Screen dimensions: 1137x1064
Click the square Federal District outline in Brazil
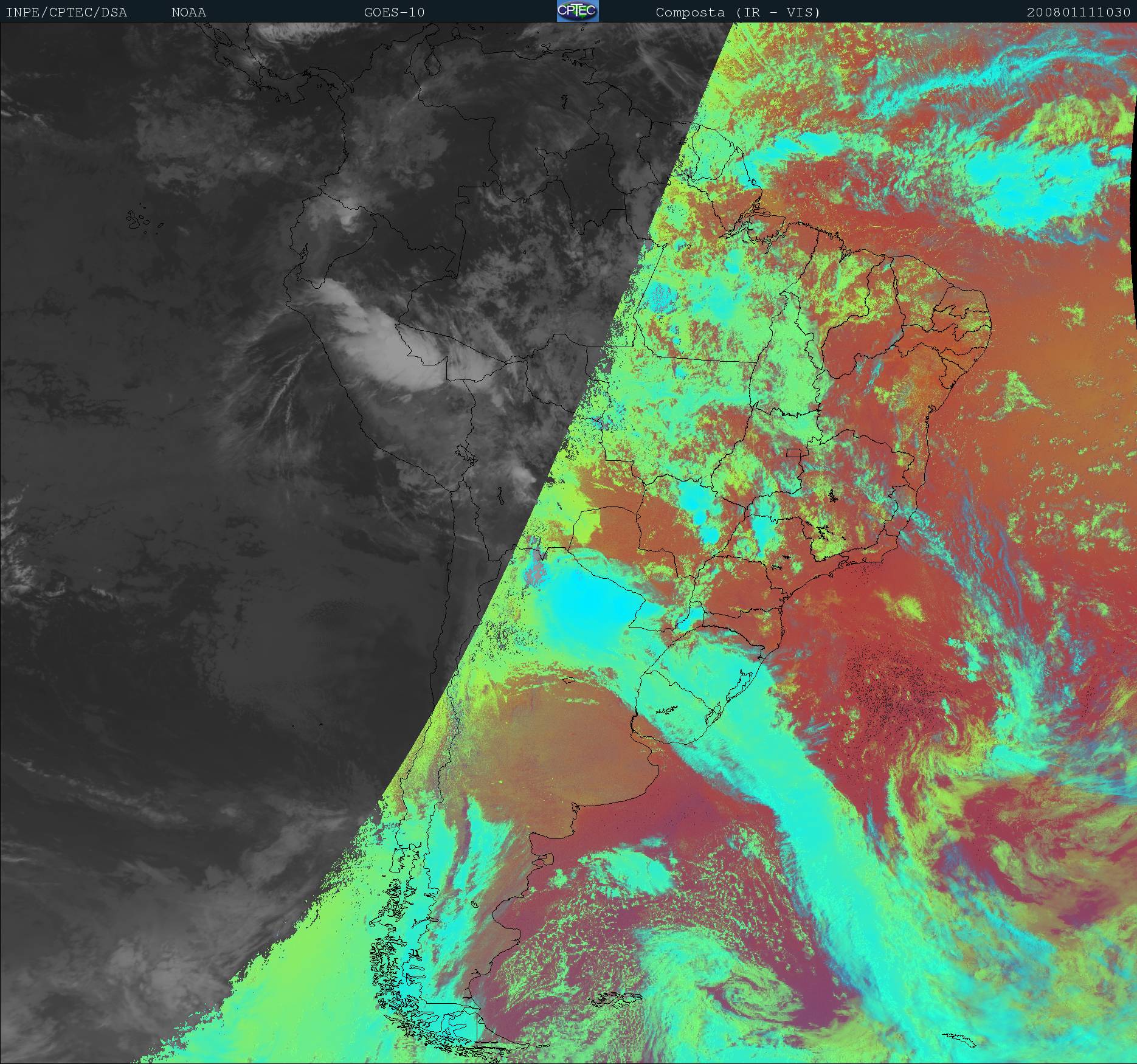click(x=793, y=453)
